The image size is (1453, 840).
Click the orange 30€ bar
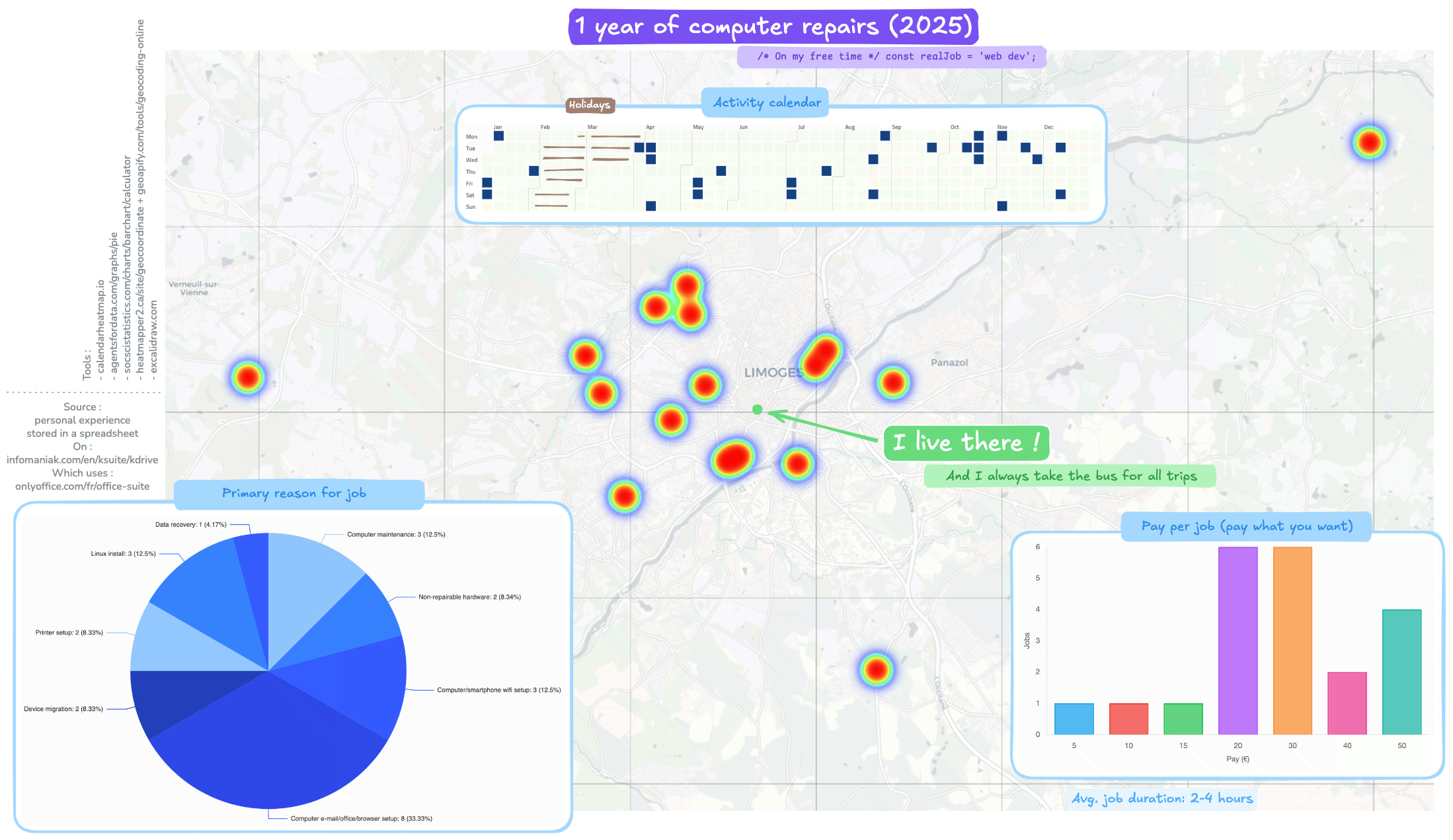(x=1292, y=640)
